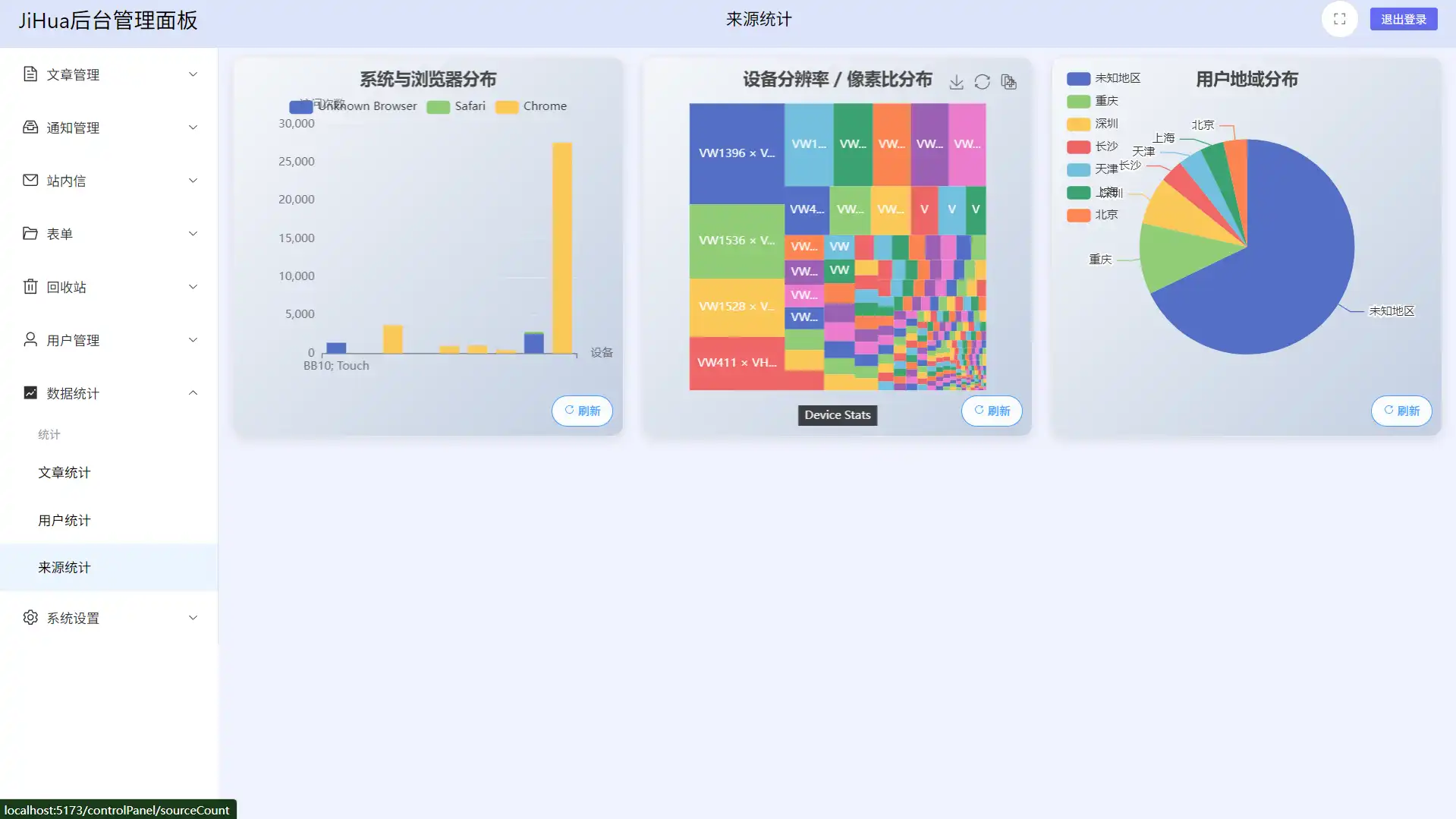Click the treemap restore icon
The height and width of the screenshot is (819, 1456).
982,82
